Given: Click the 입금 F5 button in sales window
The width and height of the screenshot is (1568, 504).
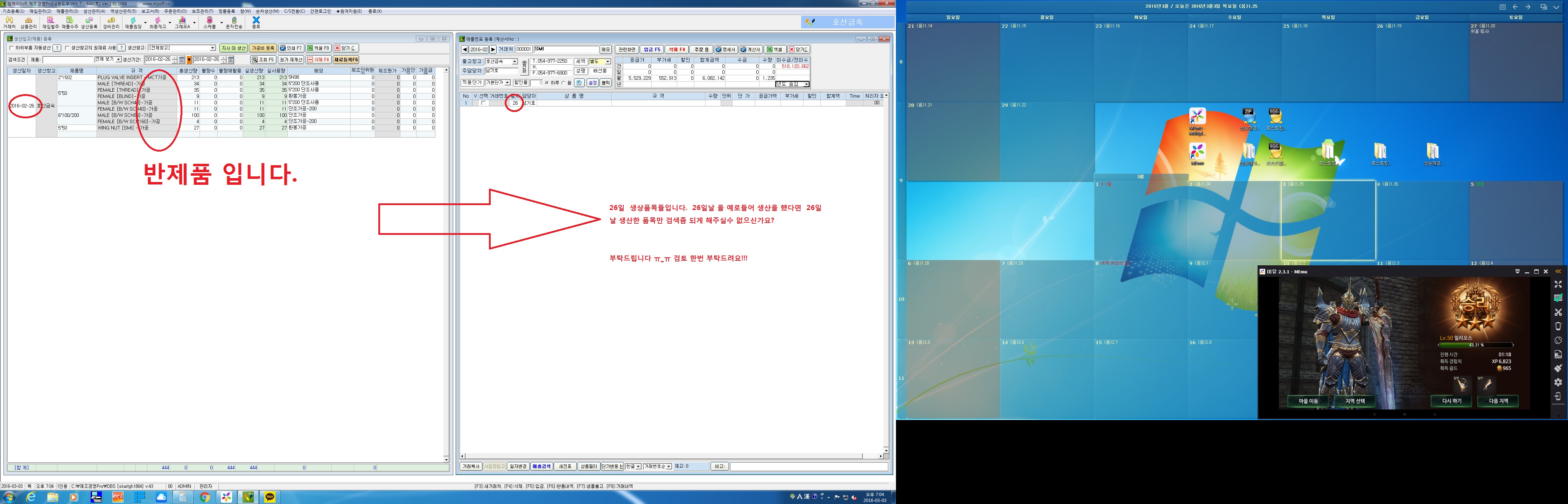Looking at the screenshot, I should (x=651, y=49).
